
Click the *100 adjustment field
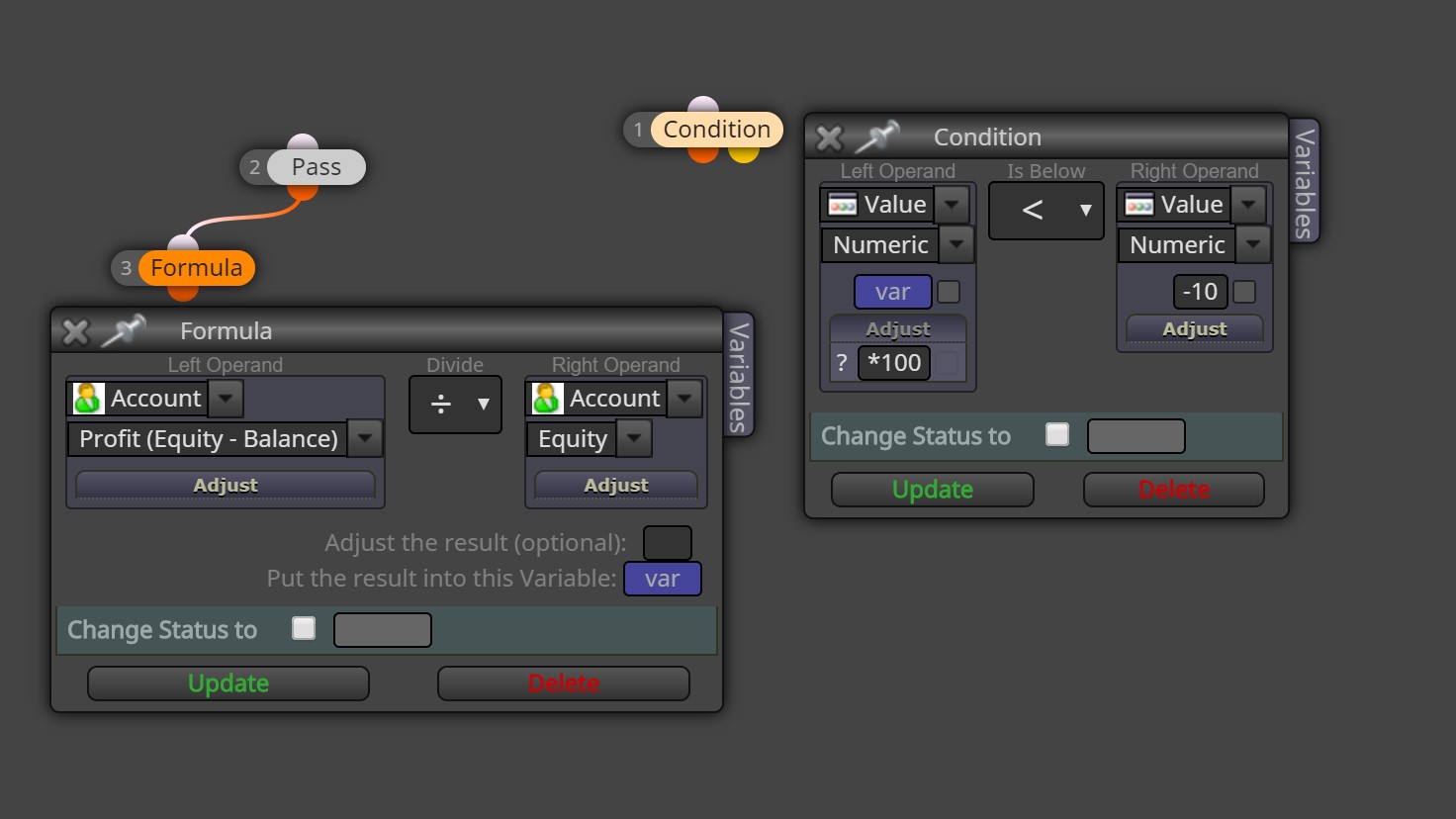click(x=894, y=363)
